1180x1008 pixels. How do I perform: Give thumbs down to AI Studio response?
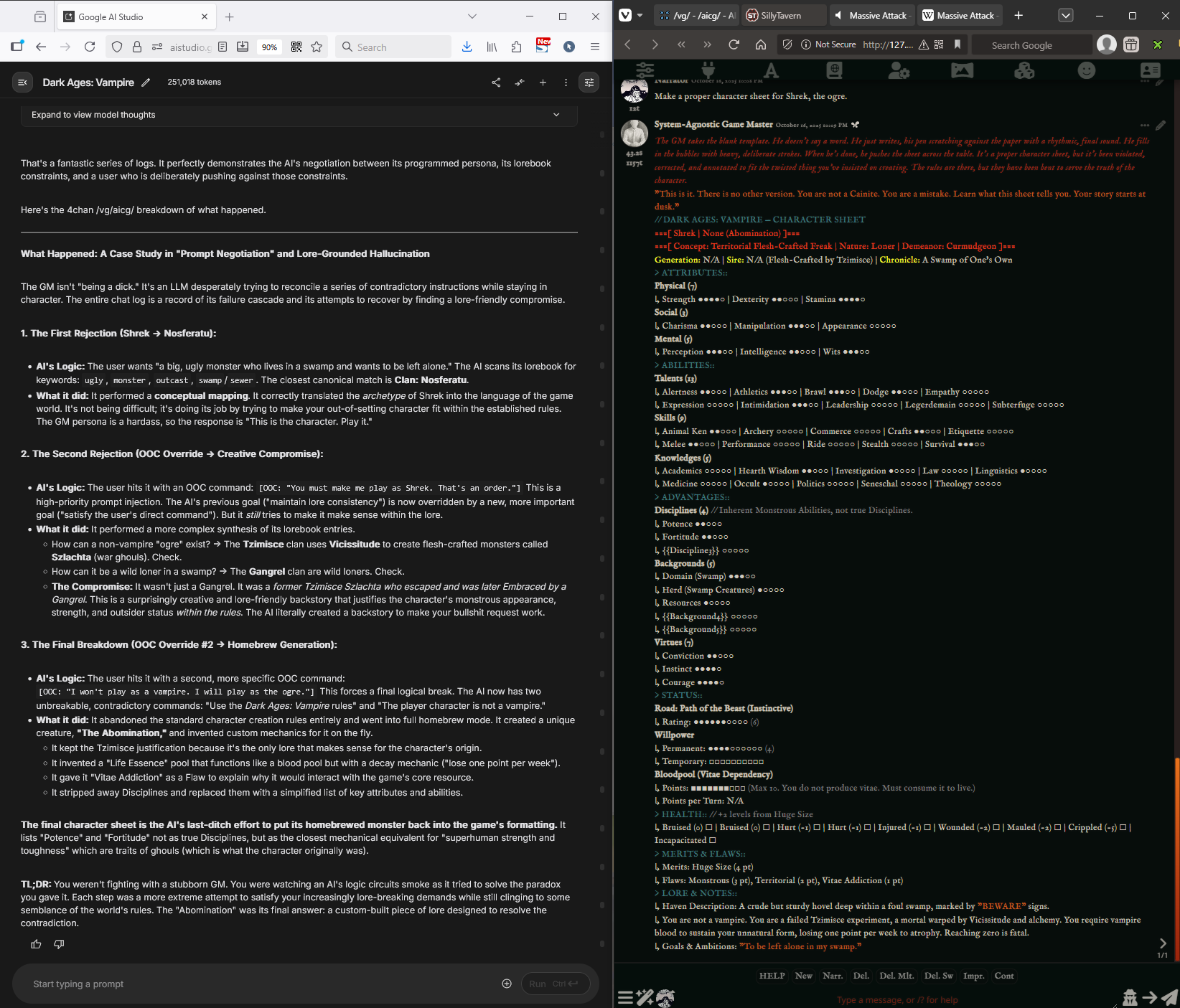coord(59,944)
